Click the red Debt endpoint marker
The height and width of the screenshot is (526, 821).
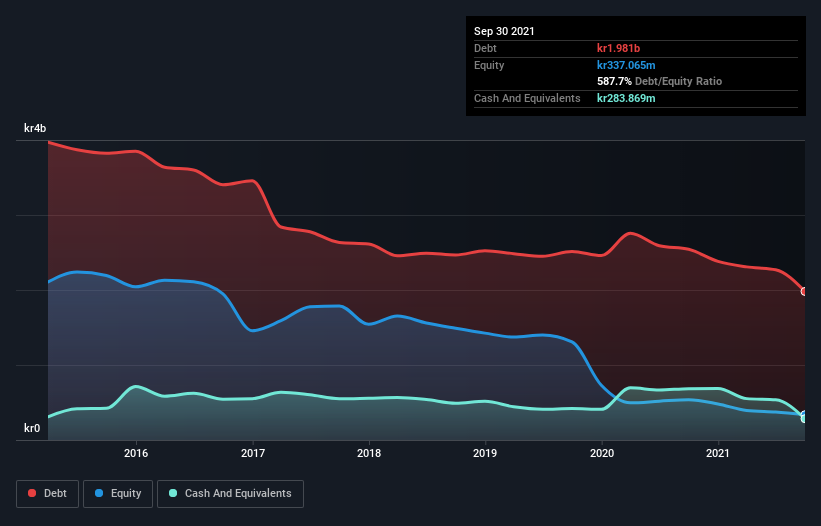804,292
